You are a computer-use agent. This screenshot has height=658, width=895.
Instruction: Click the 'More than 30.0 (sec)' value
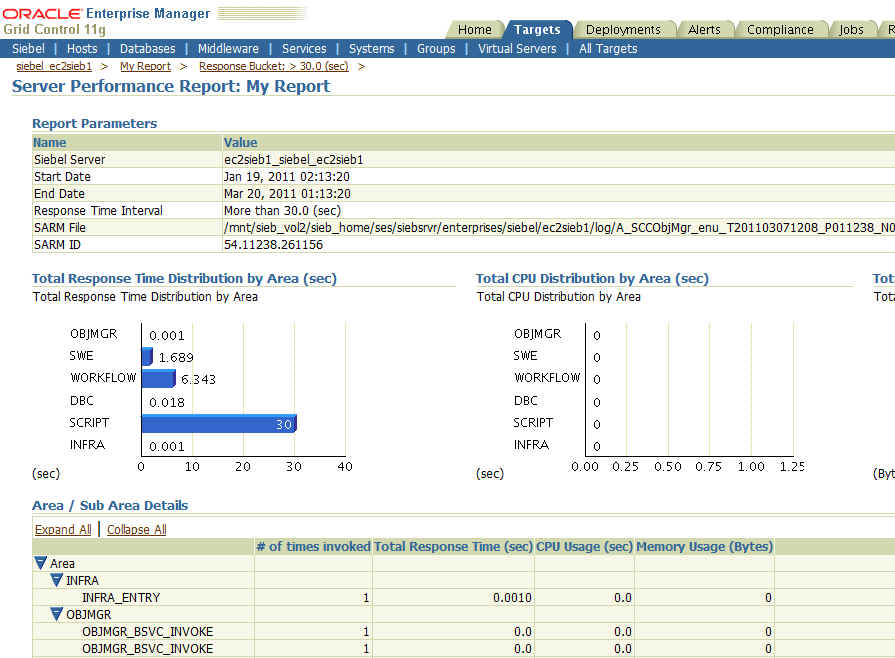[x=282, y=211]
